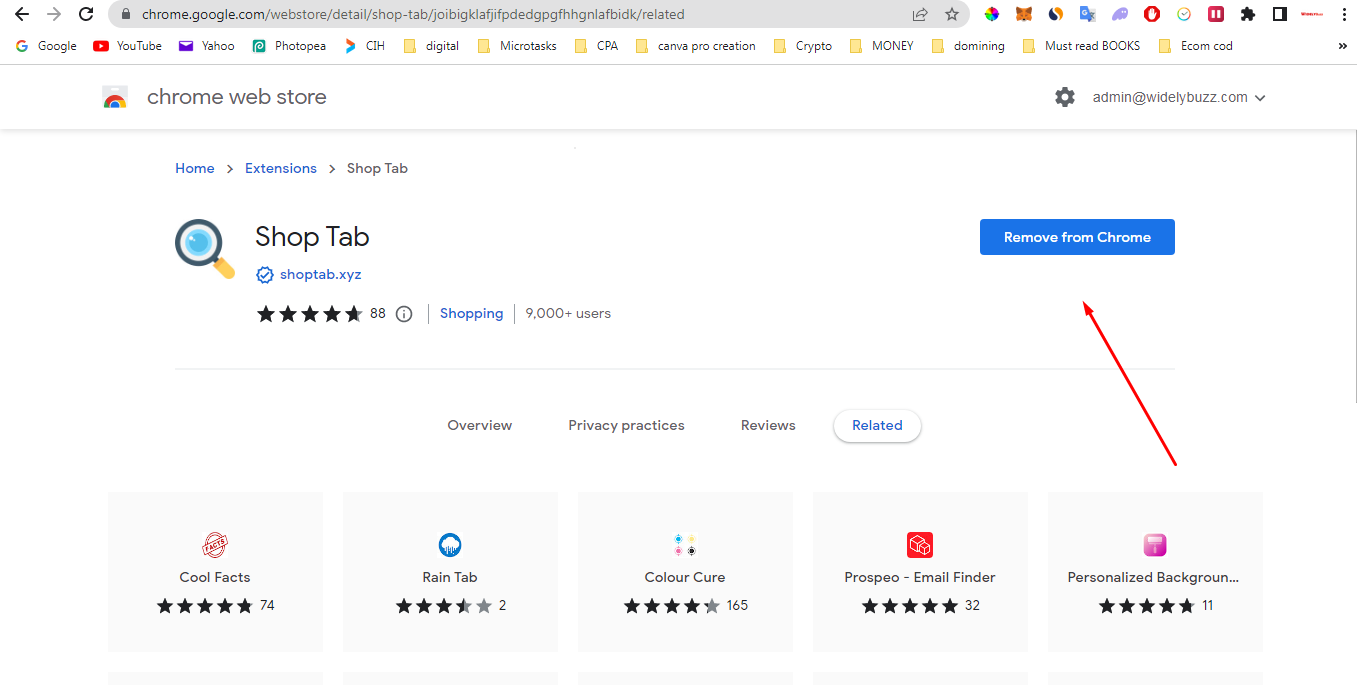Click the Widelybuzz profile avatar
This screenshot has width=1357, height=685.
[1311, 14]
